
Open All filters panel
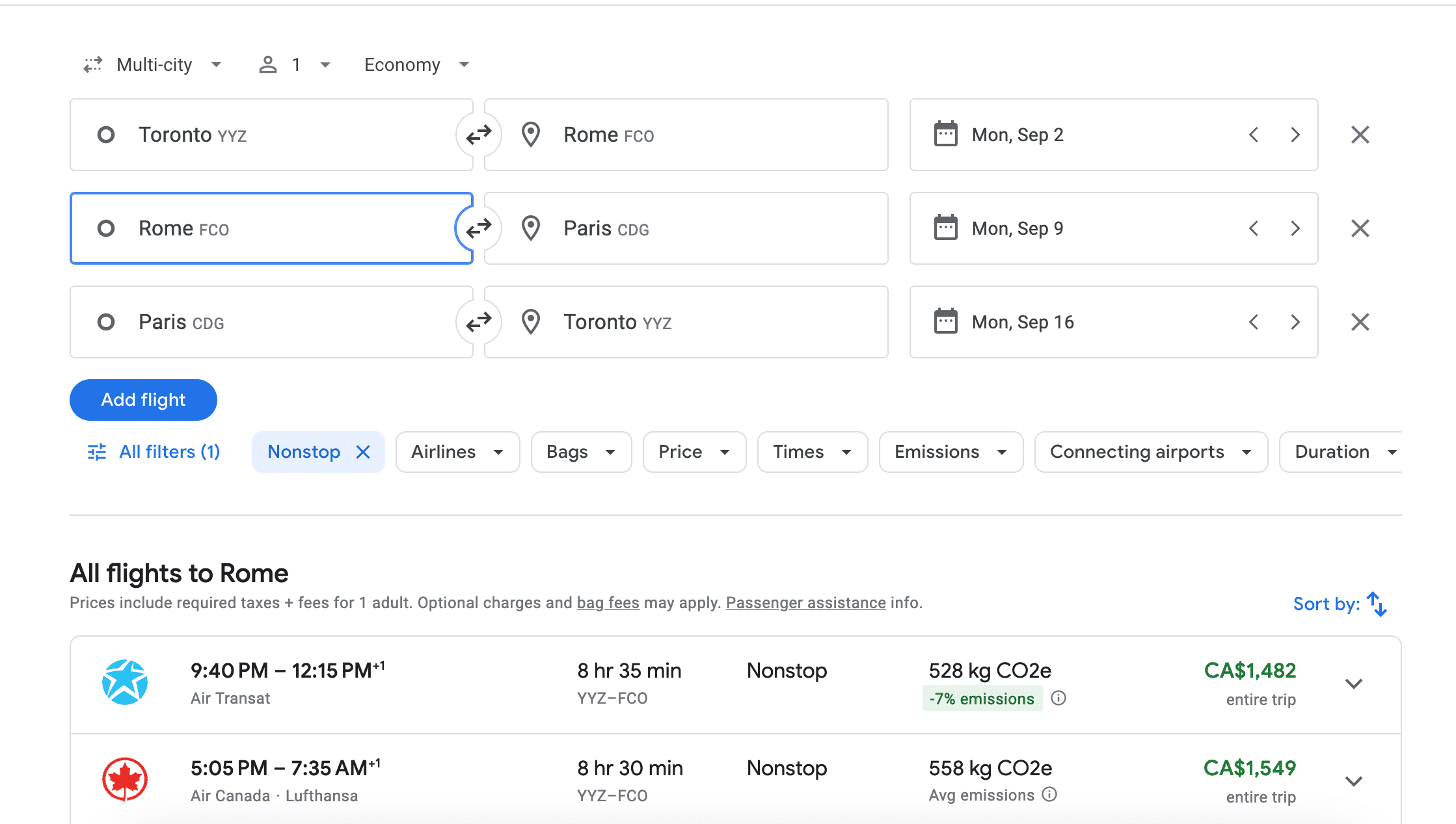pos(154,452)
